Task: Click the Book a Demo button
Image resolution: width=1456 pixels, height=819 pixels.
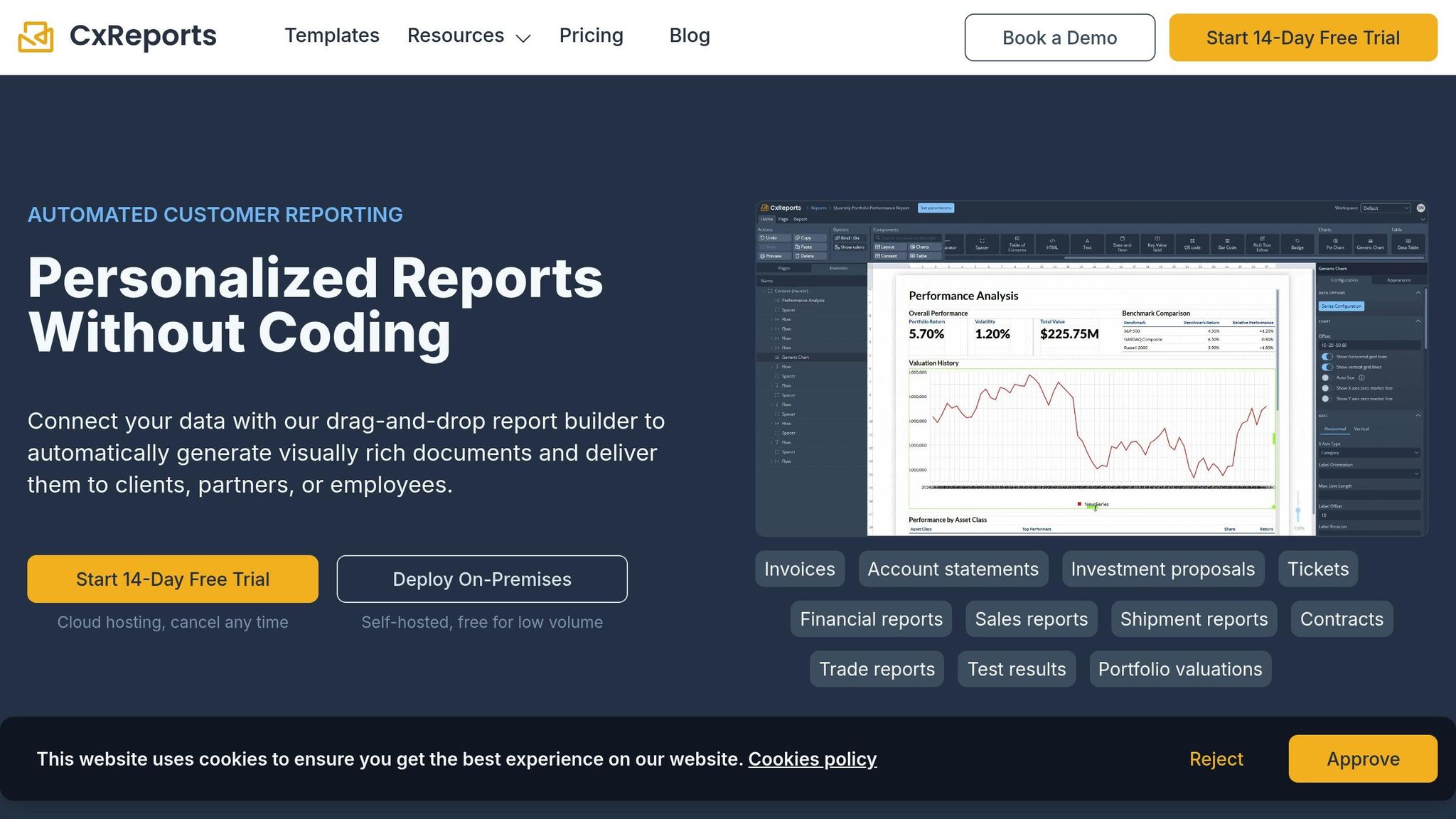Action: [x=1059, y=38]
